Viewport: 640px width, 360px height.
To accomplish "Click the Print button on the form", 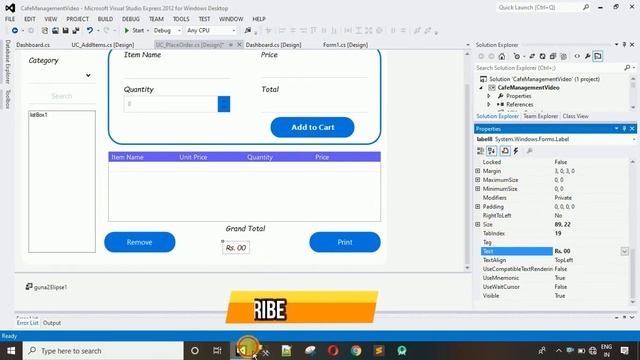I will [x=345, y=242].
